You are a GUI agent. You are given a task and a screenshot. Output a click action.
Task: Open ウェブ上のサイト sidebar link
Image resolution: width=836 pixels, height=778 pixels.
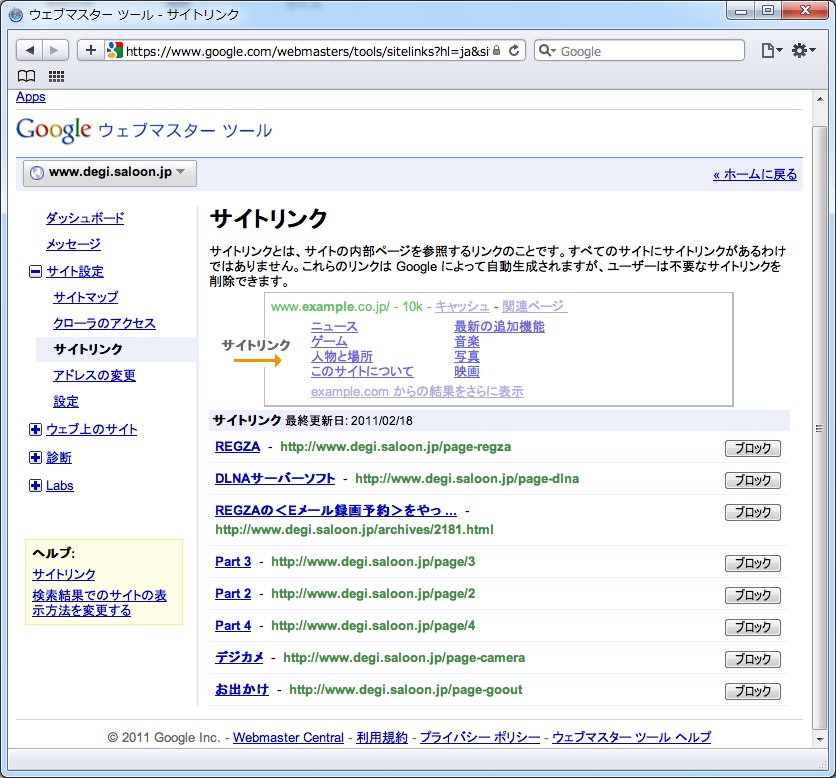pos(92,429)
